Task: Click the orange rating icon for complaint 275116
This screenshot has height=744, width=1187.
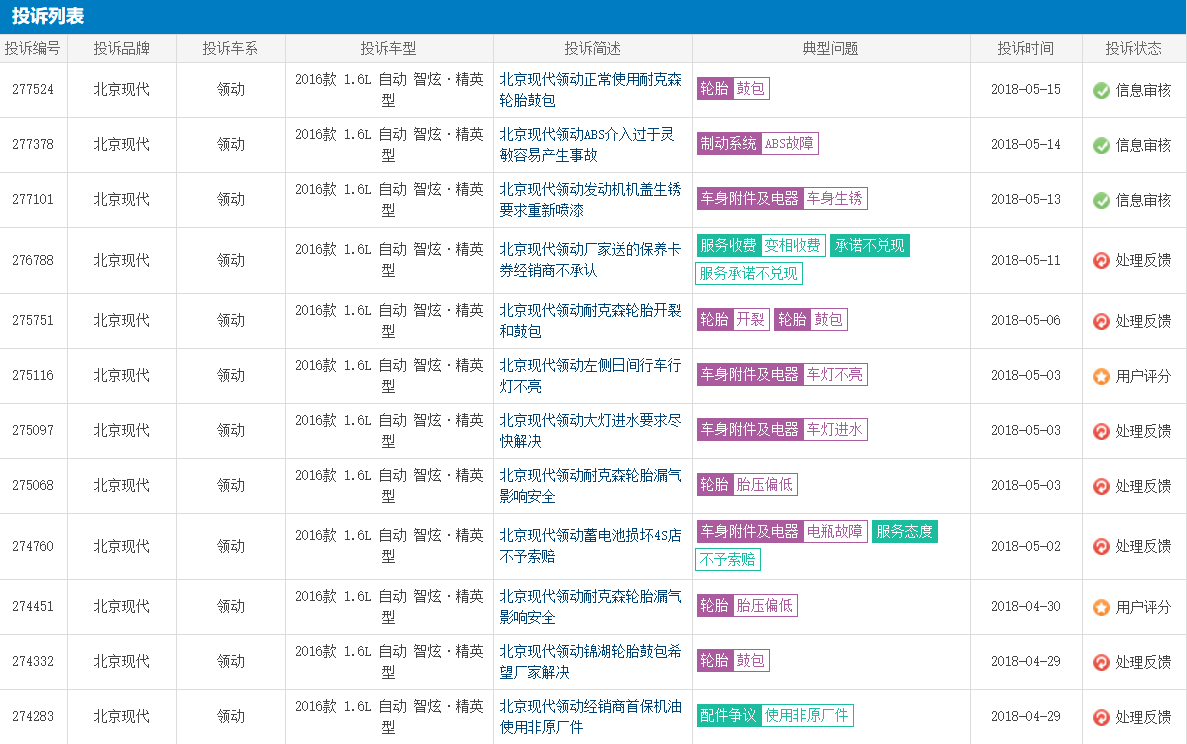Action: point(1101,377)
